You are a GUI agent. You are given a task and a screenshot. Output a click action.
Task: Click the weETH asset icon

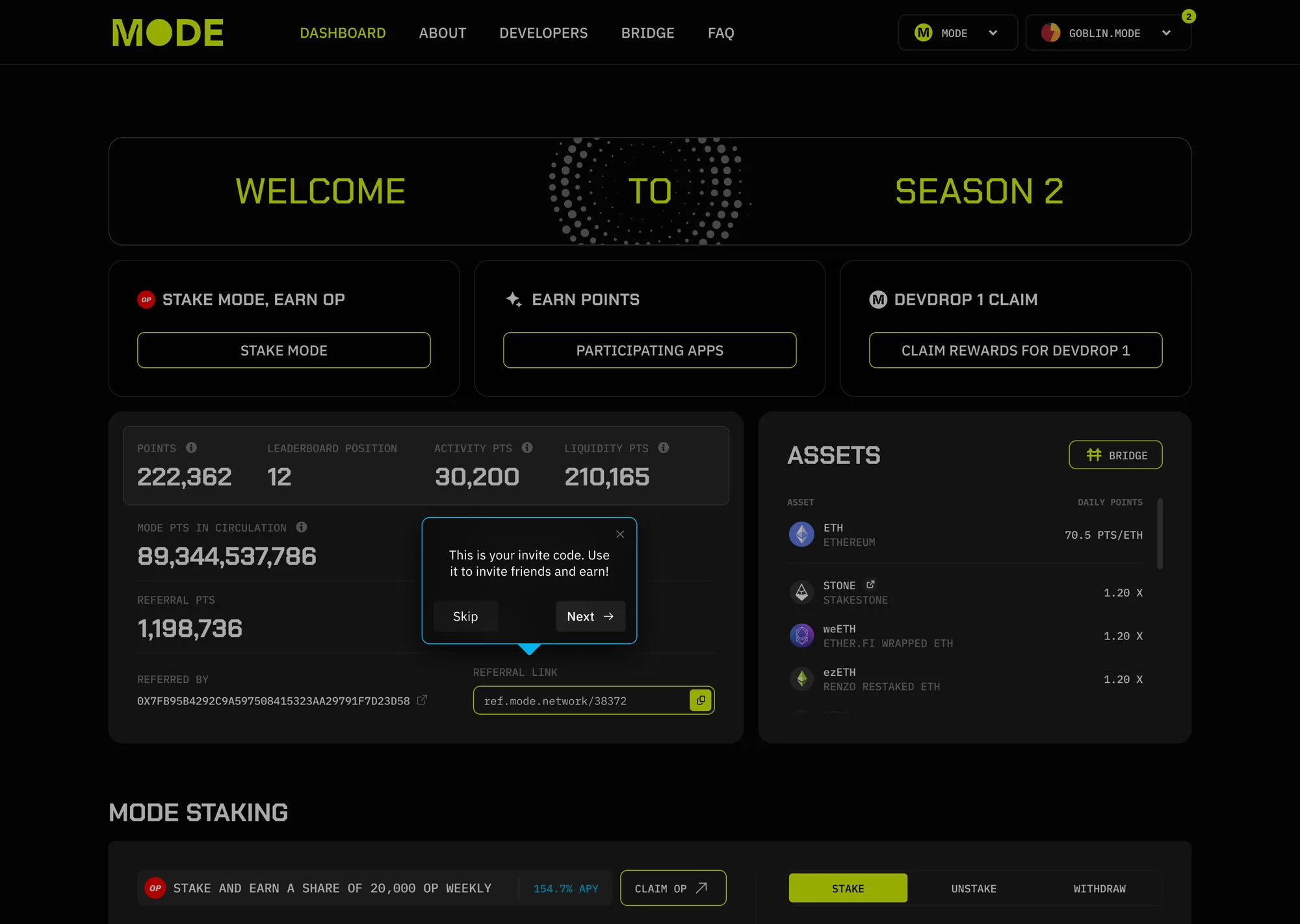[x=801, y=635]
